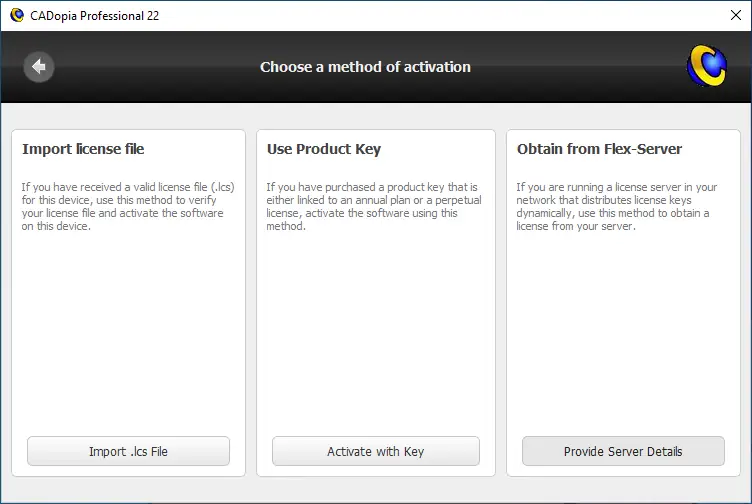Click the back arrow button
The image size is (752, 504).
(39, 67)
